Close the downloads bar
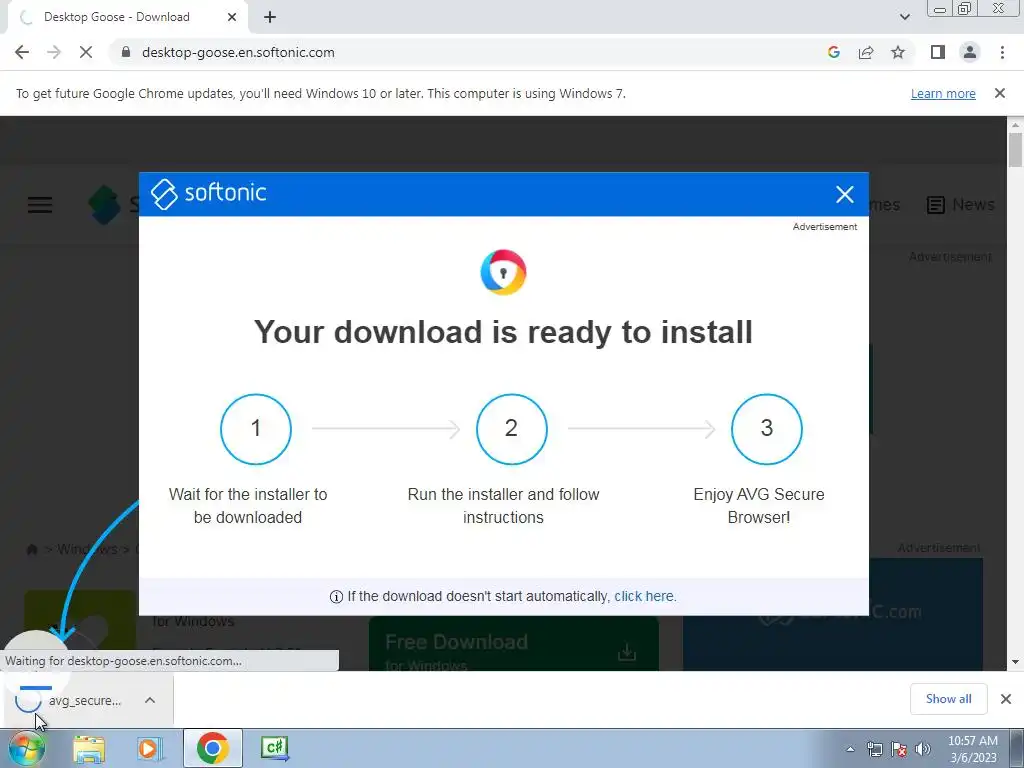 [1006, 699]
